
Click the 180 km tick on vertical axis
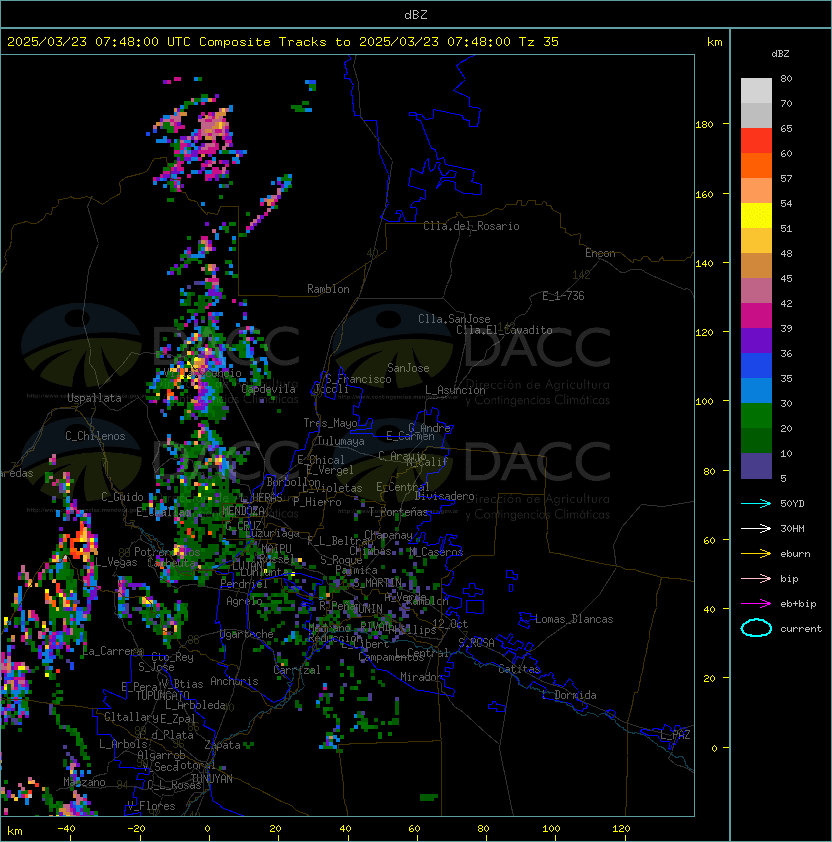704,124
